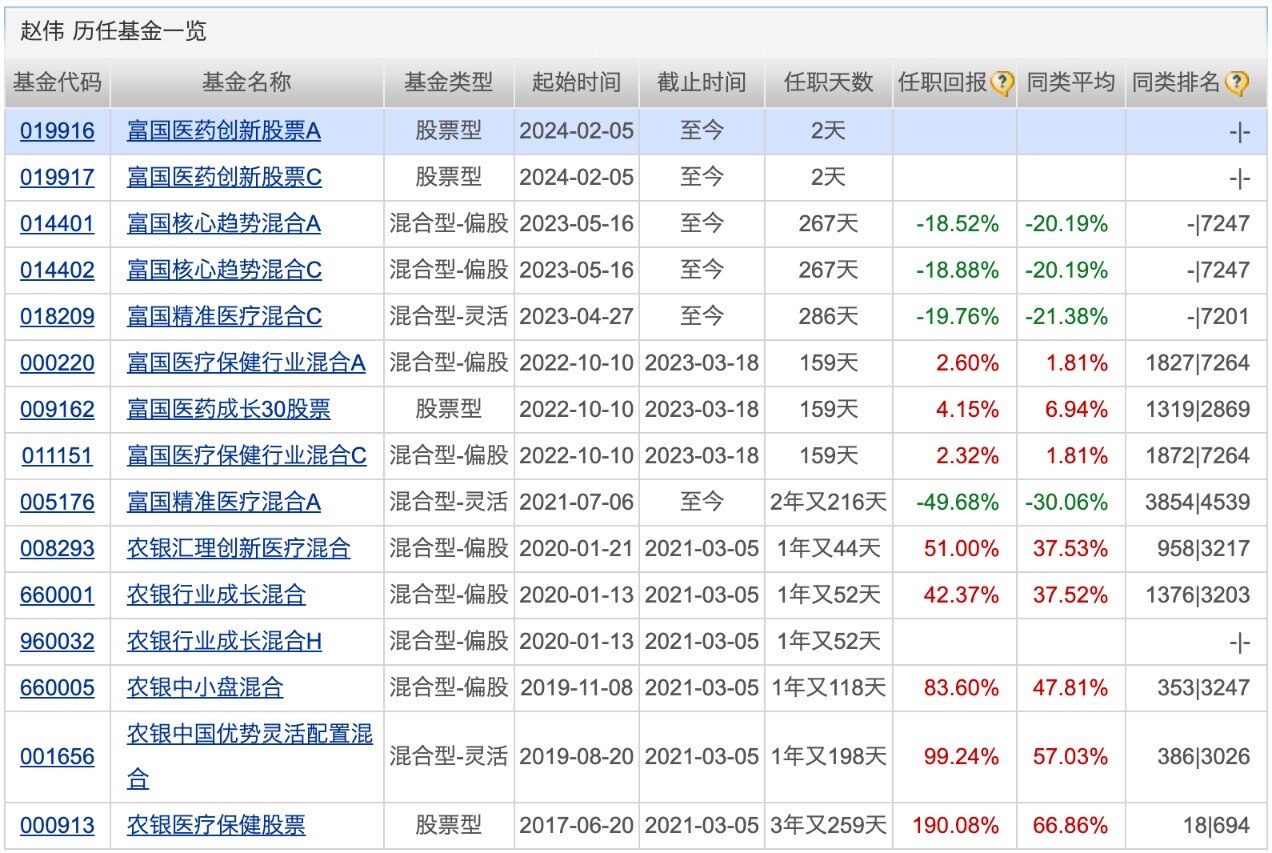Click the 基金类型 column header
This screenshot has width=1272, height=853.
pos(449,83)
